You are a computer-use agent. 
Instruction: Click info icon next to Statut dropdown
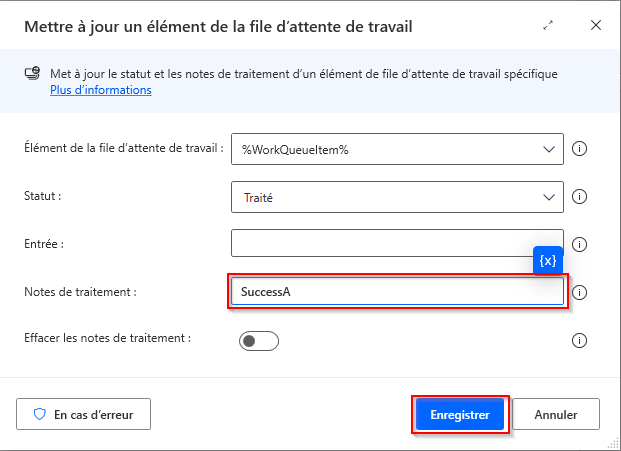[579, 197]
